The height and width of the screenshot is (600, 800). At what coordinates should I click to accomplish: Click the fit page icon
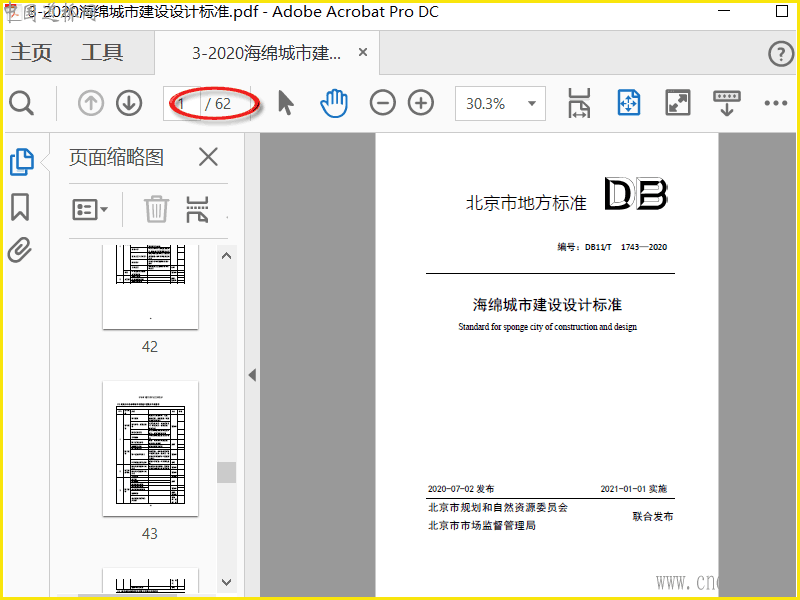click(629, 103)
